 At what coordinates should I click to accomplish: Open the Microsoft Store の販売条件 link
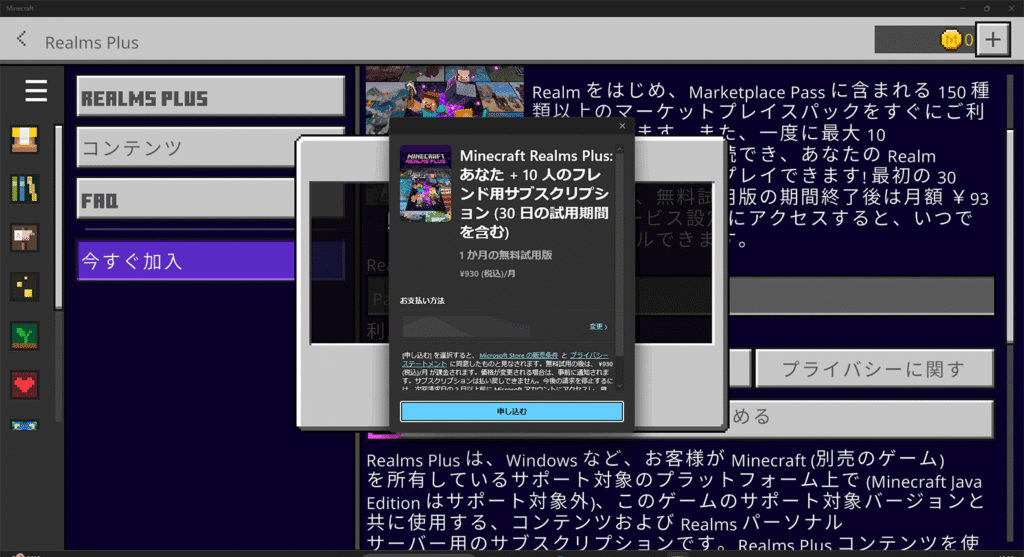click(x=519, y=355)
